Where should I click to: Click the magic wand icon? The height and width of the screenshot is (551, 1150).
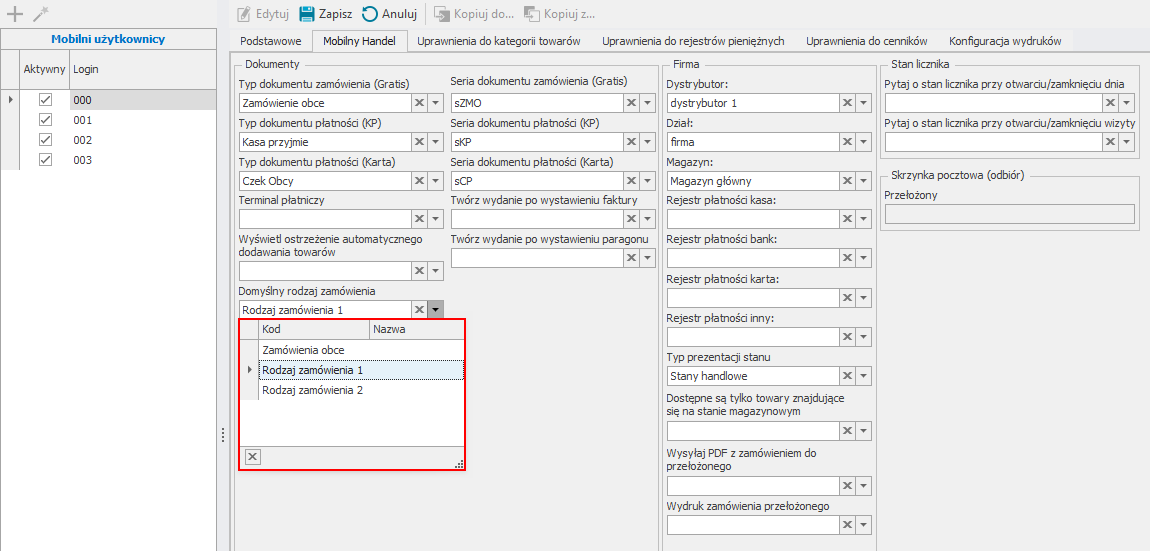coord(40,14)
